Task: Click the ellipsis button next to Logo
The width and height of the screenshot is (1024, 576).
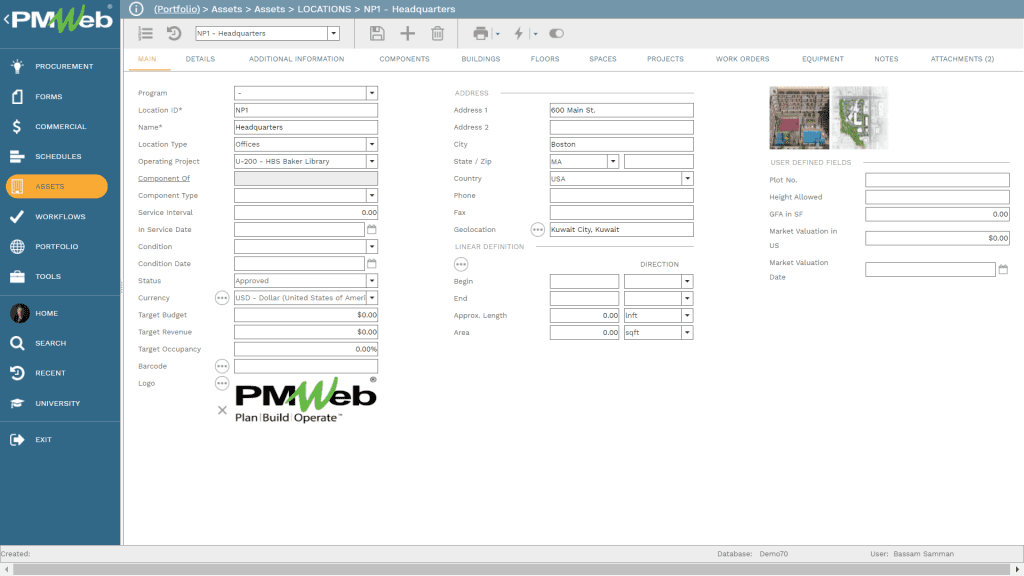Action: click(x=222, y=383)
